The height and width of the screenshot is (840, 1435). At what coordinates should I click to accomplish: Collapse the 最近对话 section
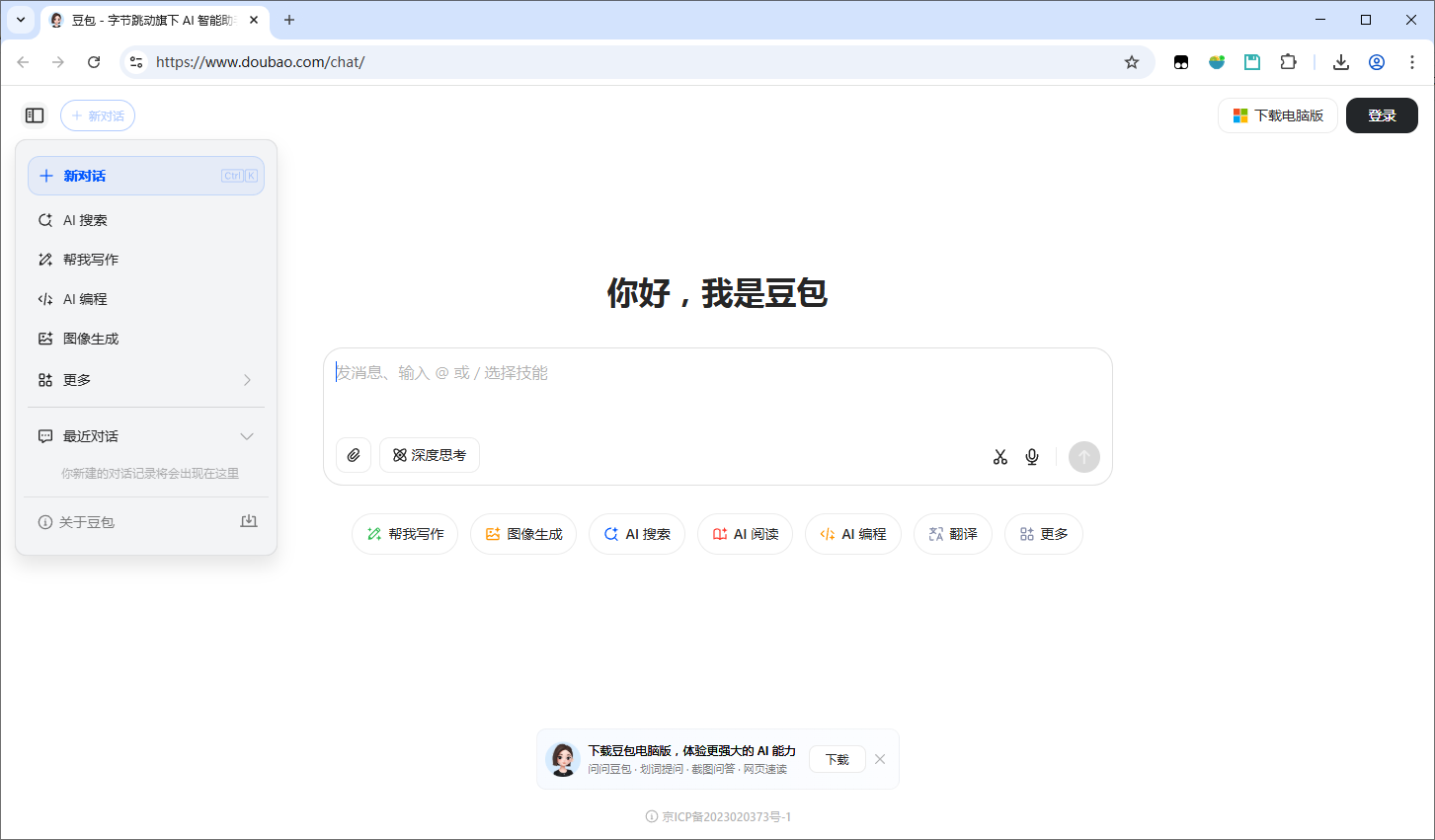point(247,436)
